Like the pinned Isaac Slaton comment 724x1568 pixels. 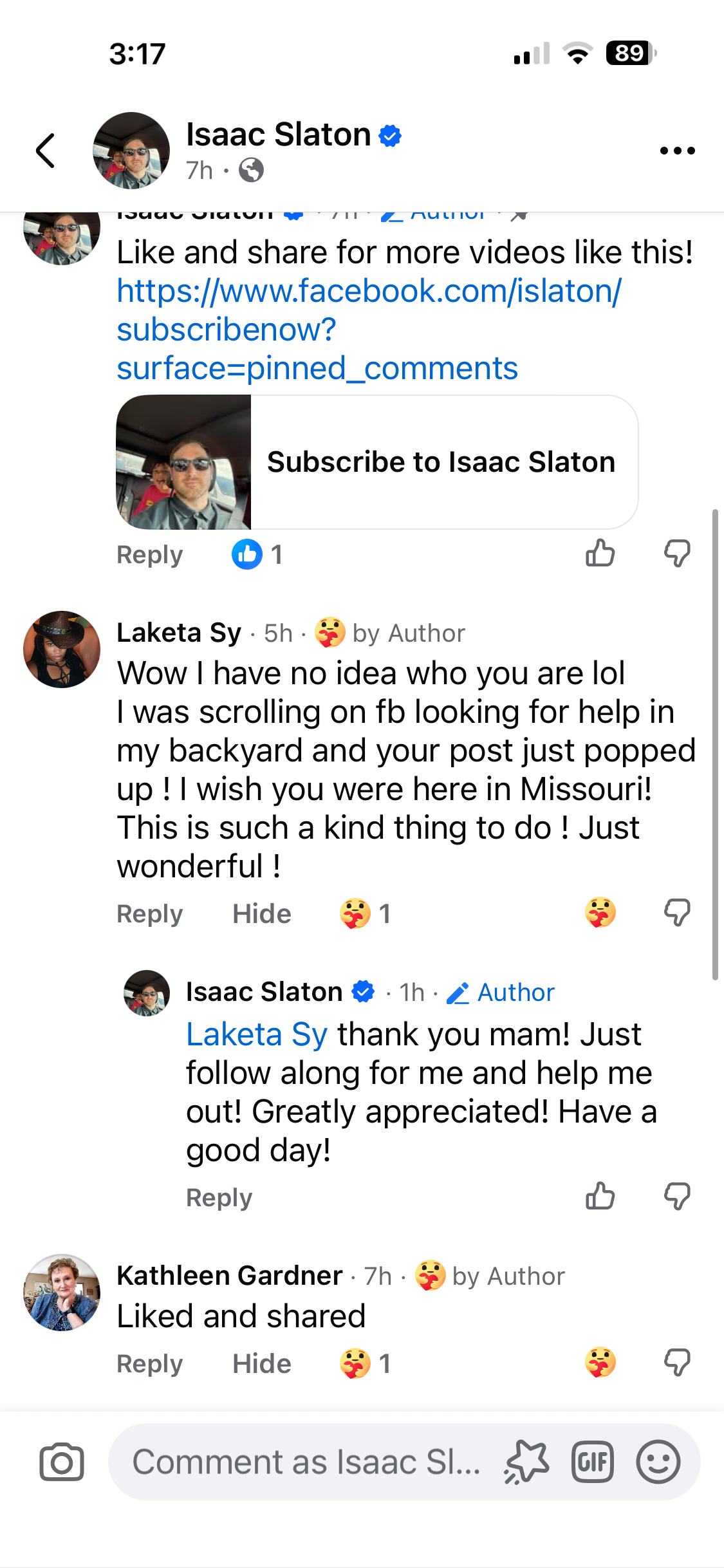(x=600, y=554)
